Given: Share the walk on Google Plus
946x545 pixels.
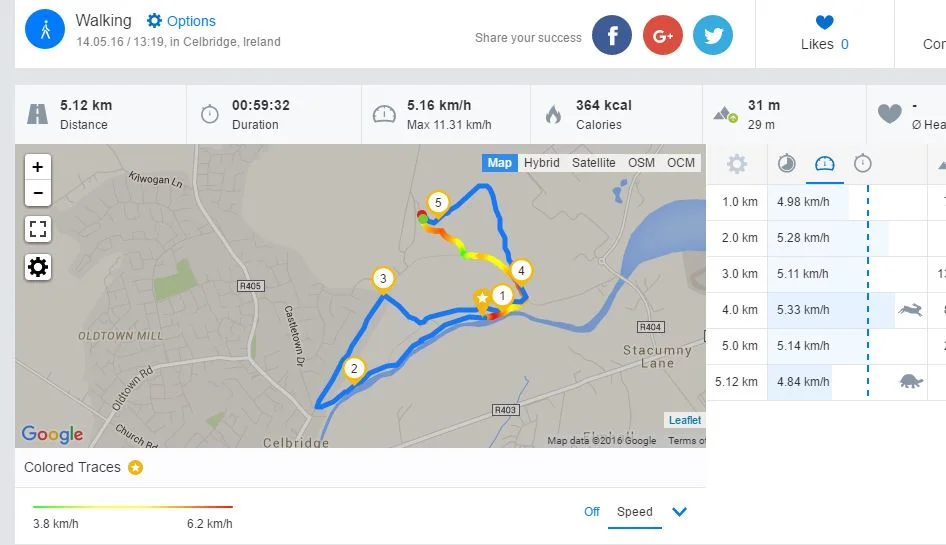Looking at the screenshot, I should (x=662, y=35).
